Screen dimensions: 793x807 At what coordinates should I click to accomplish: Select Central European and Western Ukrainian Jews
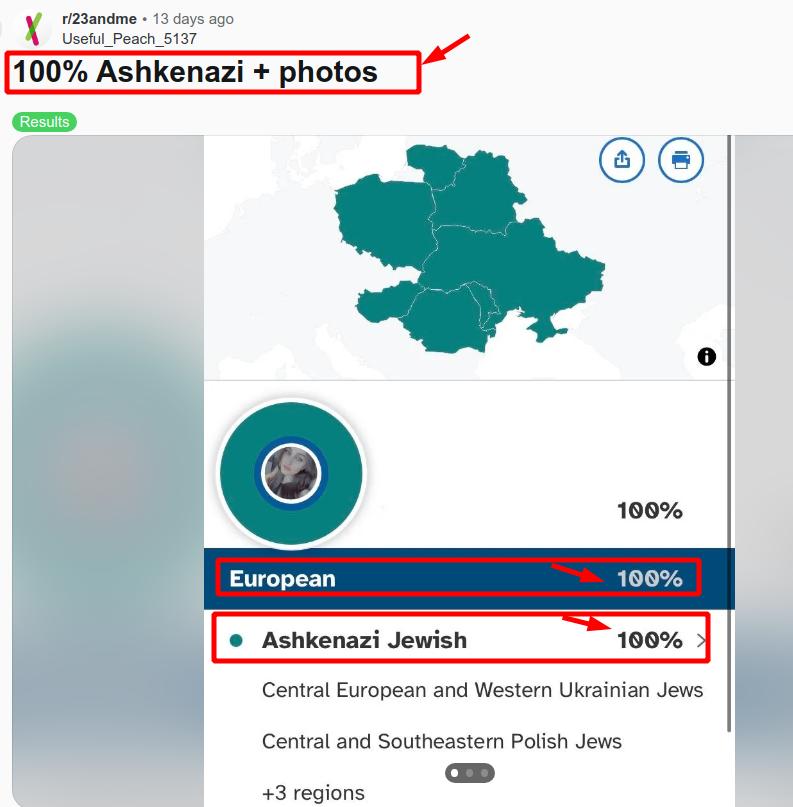pos(482,690)
